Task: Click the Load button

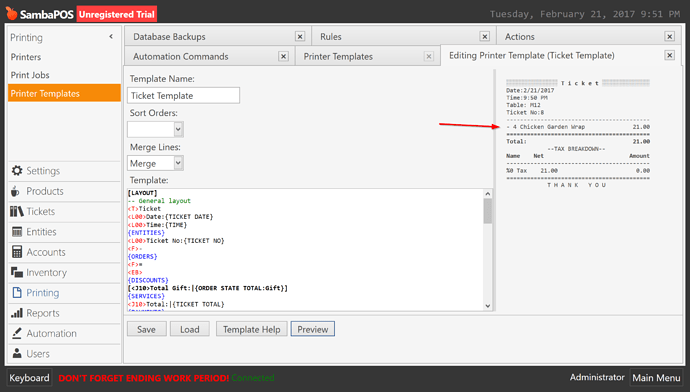Action: [x=190, y=329]
